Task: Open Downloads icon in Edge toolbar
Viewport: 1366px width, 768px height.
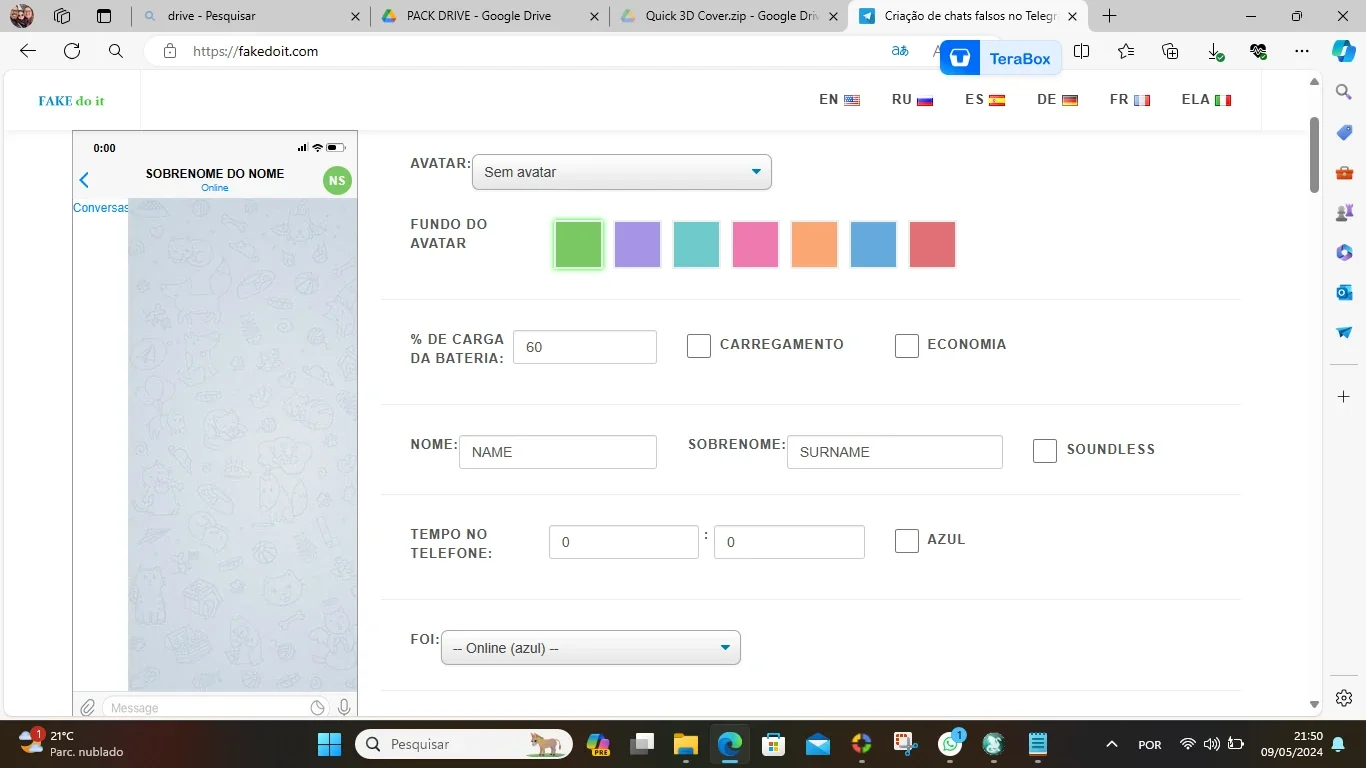Action: click(x=1215, y=51)
